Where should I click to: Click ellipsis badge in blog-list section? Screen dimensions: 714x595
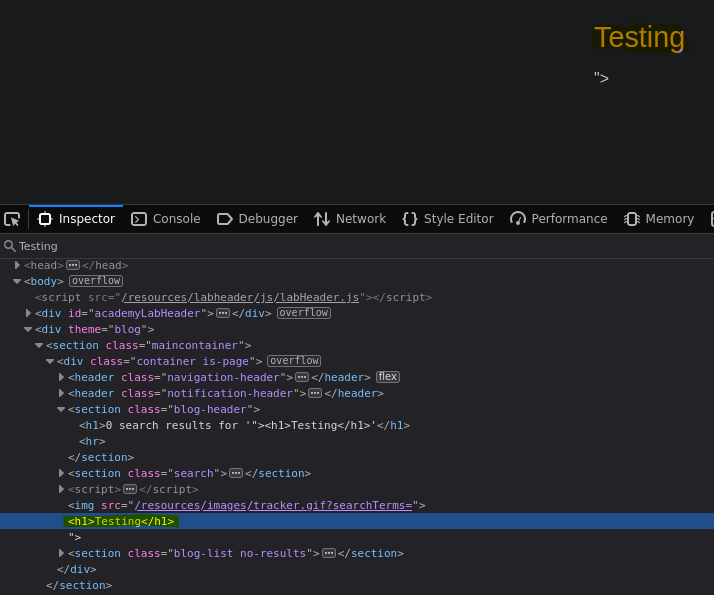[329, 553]
